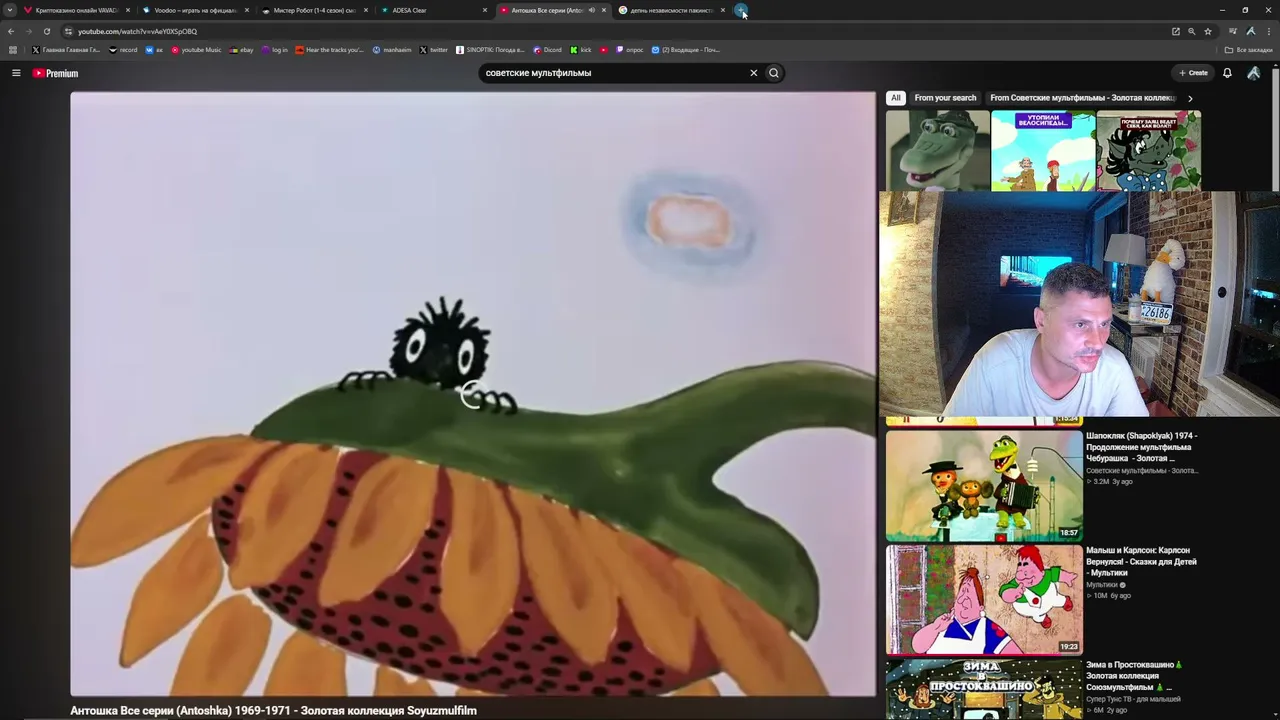This screenshot has height=720, width=1280.
Task: Close the Мистер Робот tab
Action: 366,10
